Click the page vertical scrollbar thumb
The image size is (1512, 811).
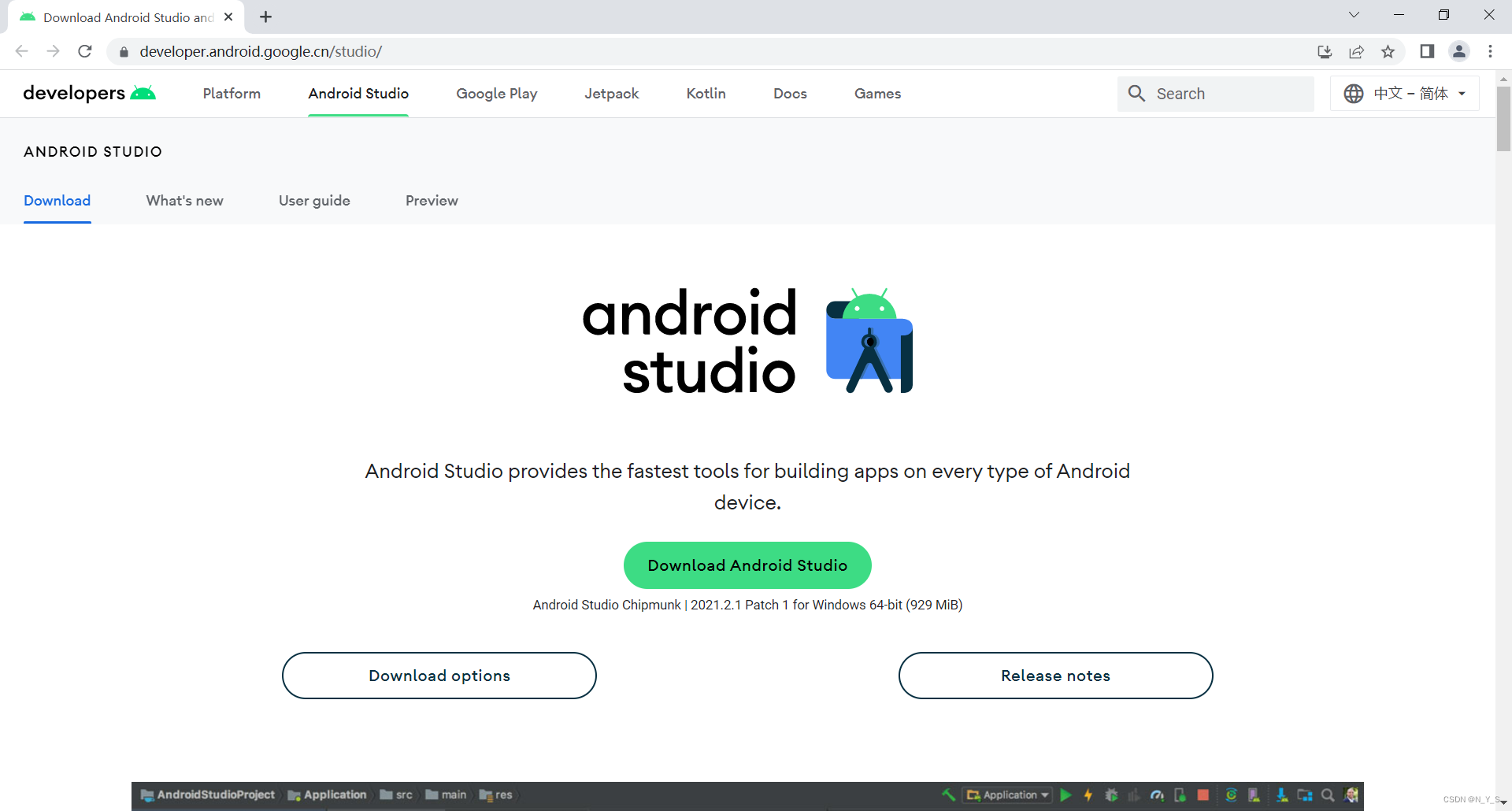tap(1503, 118)
